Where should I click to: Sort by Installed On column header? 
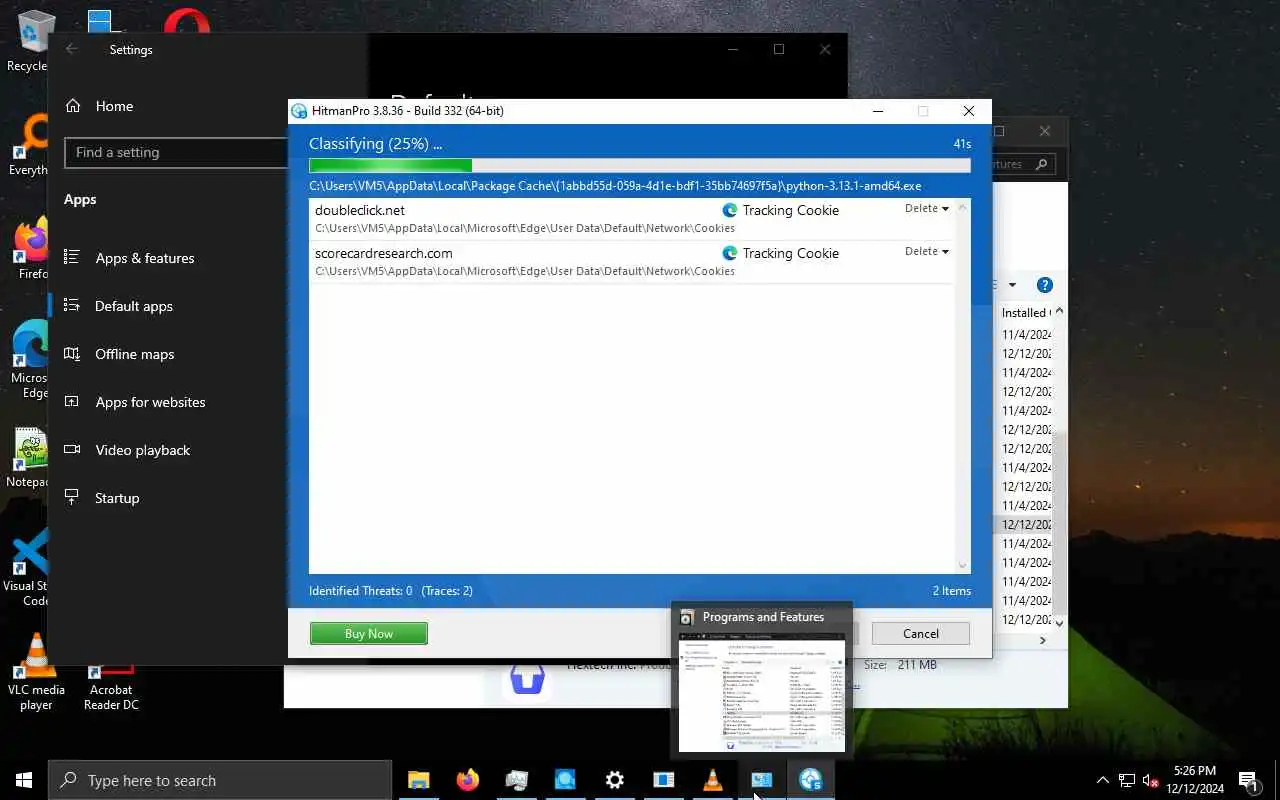click(1025, 313)
